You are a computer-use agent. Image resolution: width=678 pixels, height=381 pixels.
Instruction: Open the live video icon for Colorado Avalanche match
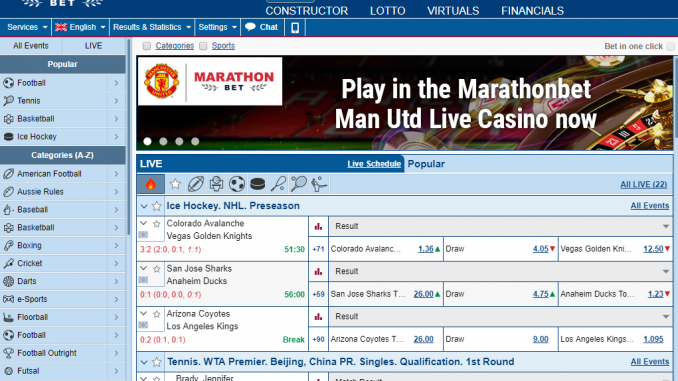point(144,235)
